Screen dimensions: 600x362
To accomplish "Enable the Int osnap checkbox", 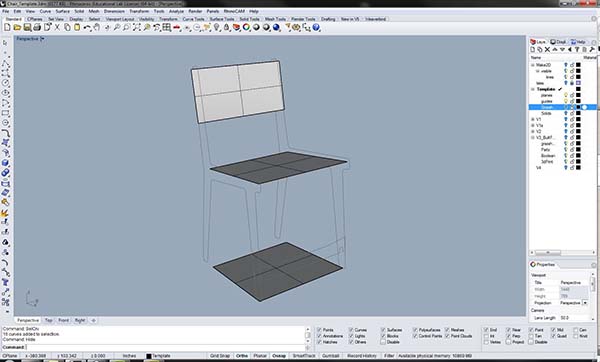I will click(486, 336).
